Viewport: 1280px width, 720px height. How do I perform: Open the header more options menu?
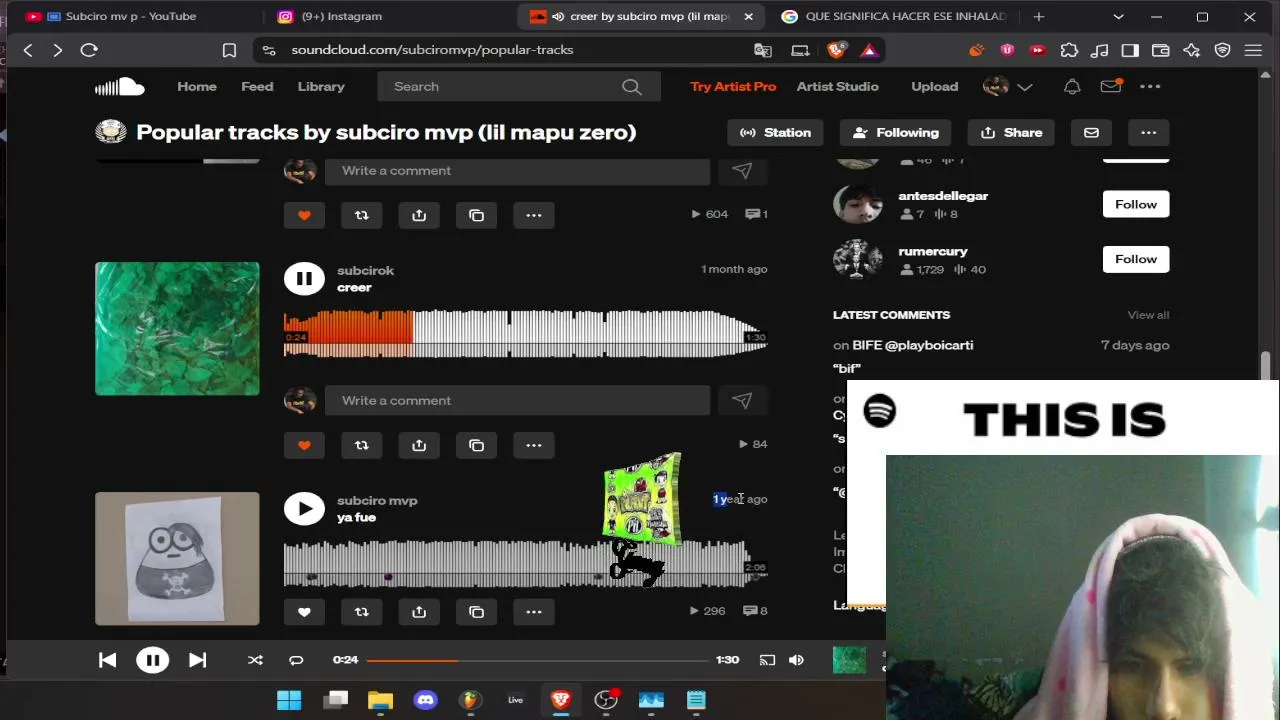coord(1150,87)
